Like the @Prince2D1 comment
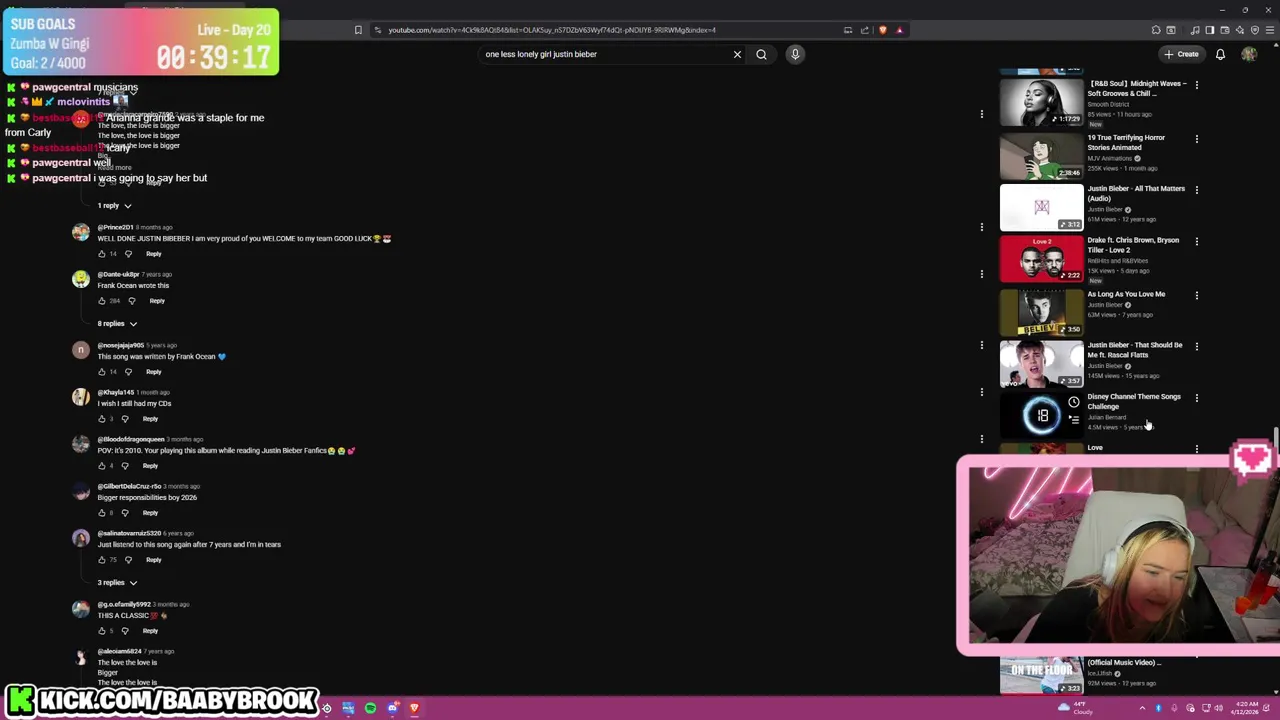Image resolution: width=1280 pixels, height=720 pixels. point(102,254)
